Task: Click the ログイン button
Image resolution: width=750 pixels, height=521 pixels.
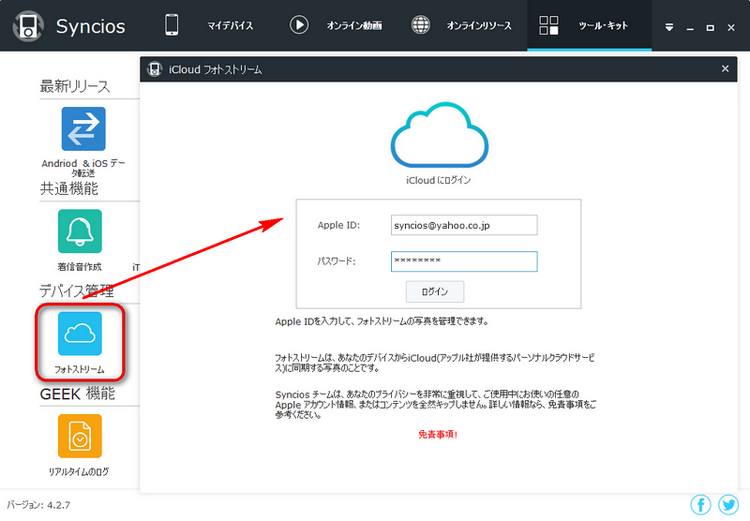Action: click(x=435, y=291)
